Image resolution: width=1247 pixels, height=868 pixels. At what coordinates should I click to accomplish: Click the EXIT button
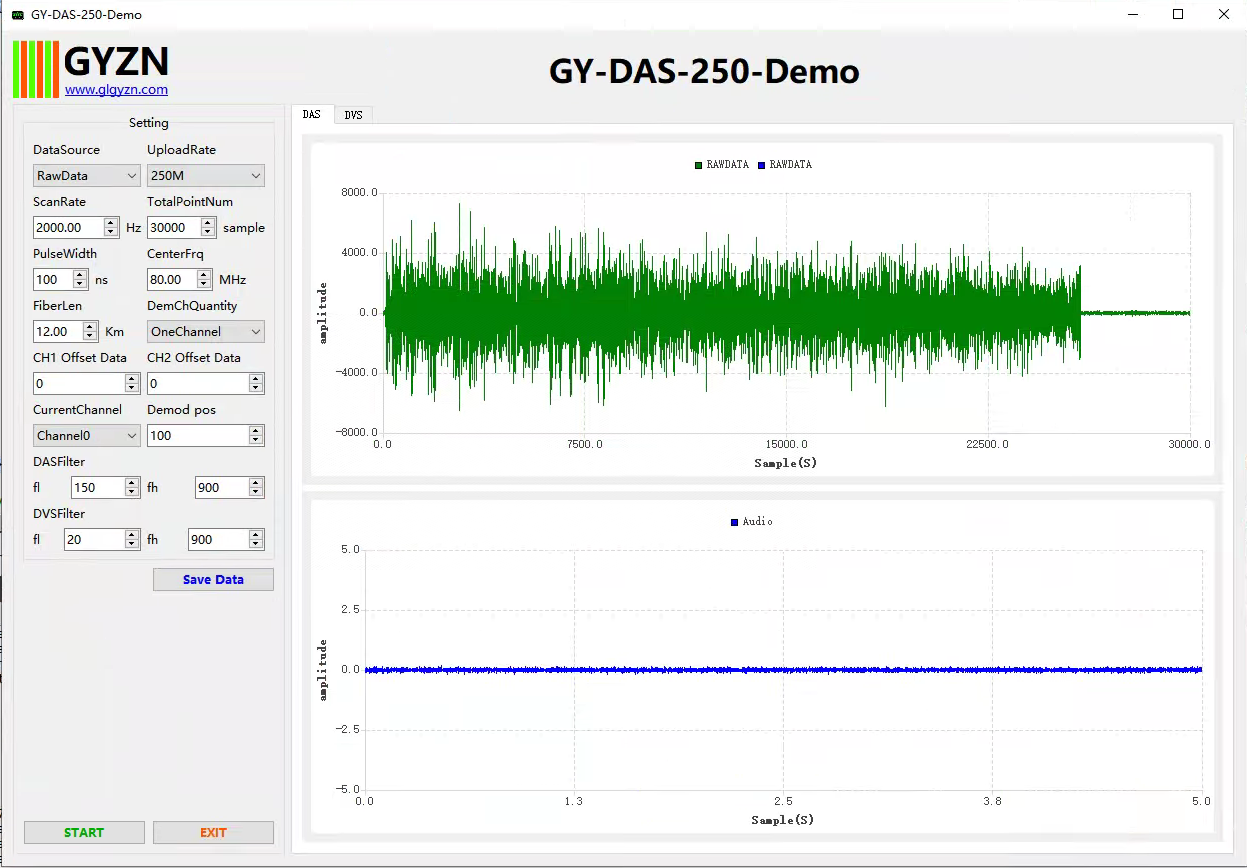213,833
